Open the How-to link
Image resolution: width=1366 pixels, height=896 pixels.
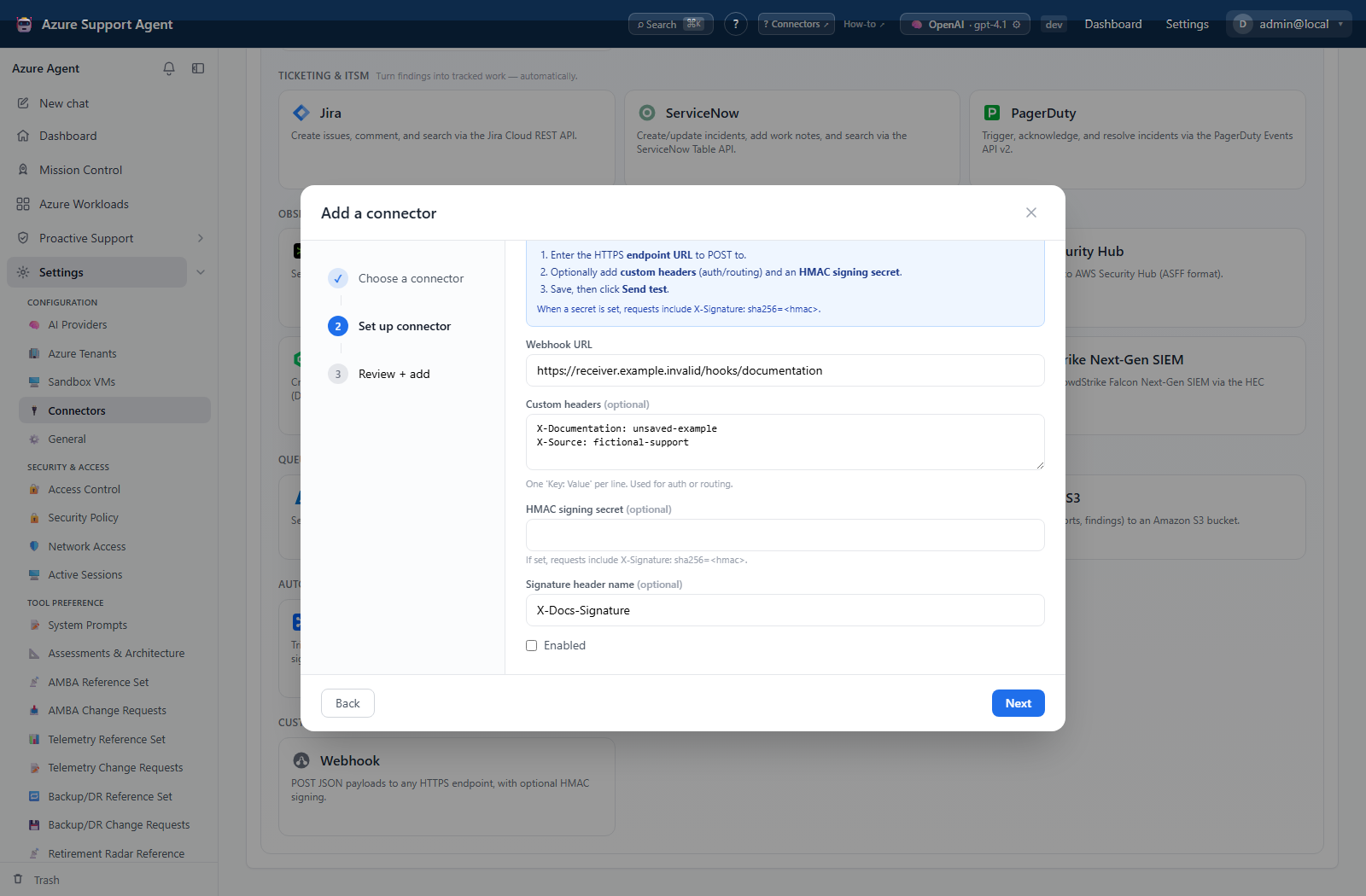tap(864, 24)
